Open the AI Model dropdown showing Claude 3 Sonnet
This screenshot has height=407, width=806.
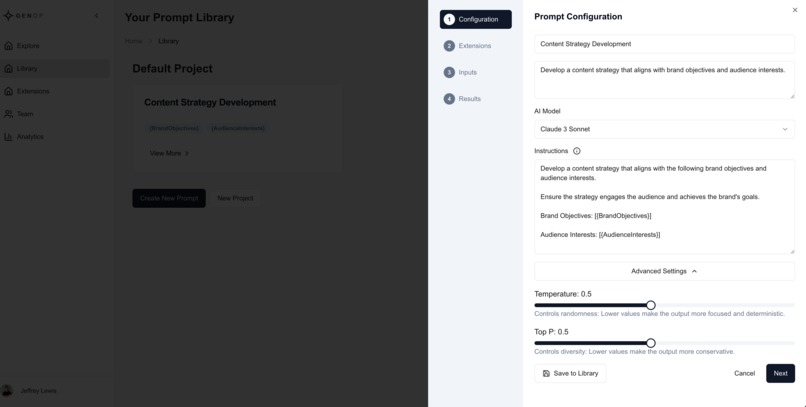point(664,130)
